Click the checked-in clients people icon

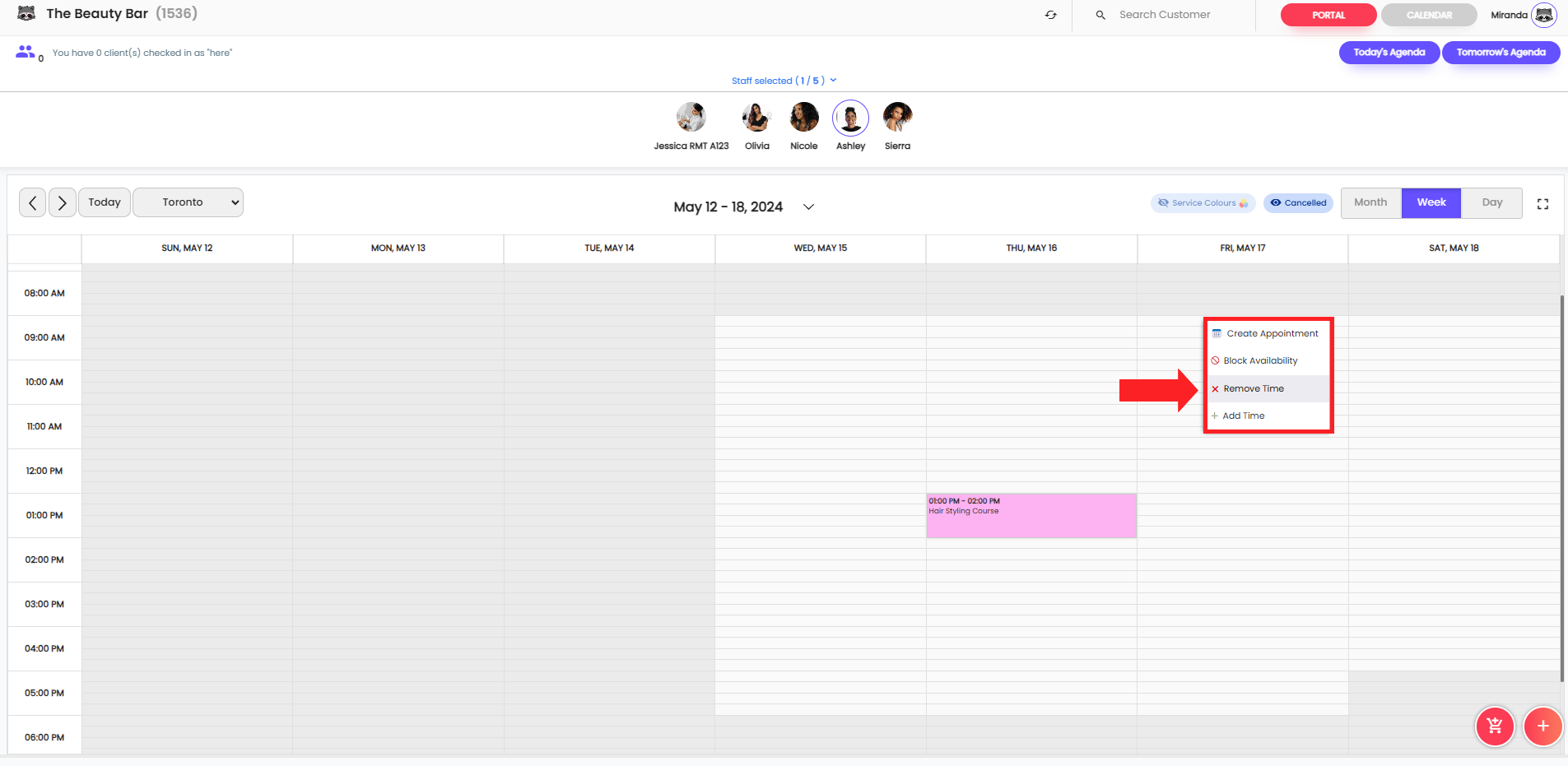26,52
